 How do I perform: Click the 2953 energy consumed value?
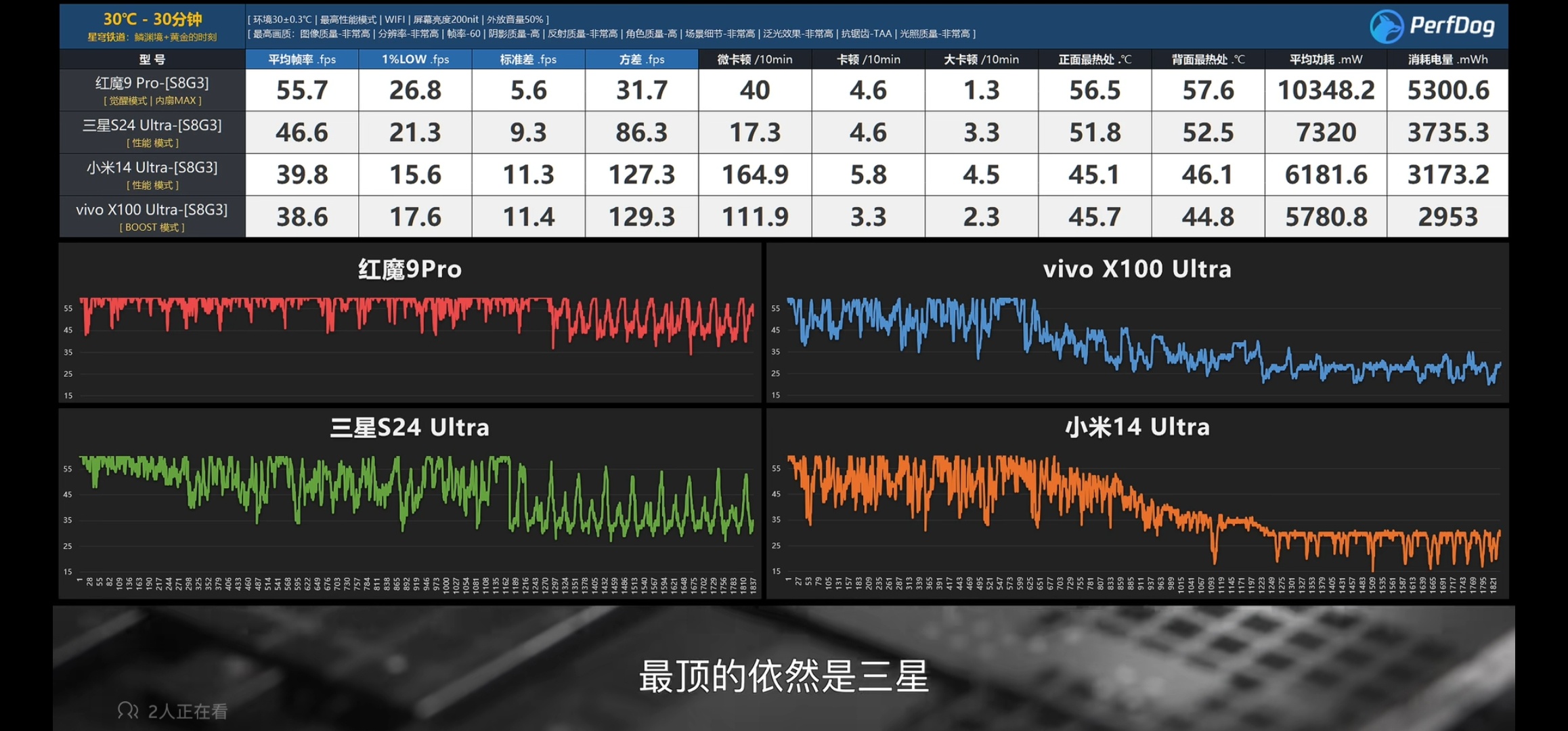(1448, 217)
